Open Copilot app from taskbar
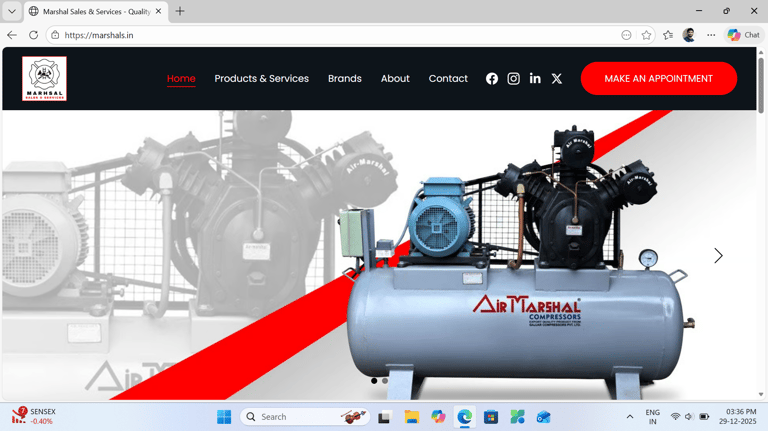This screenshot has height=431, width=768. 438,417
